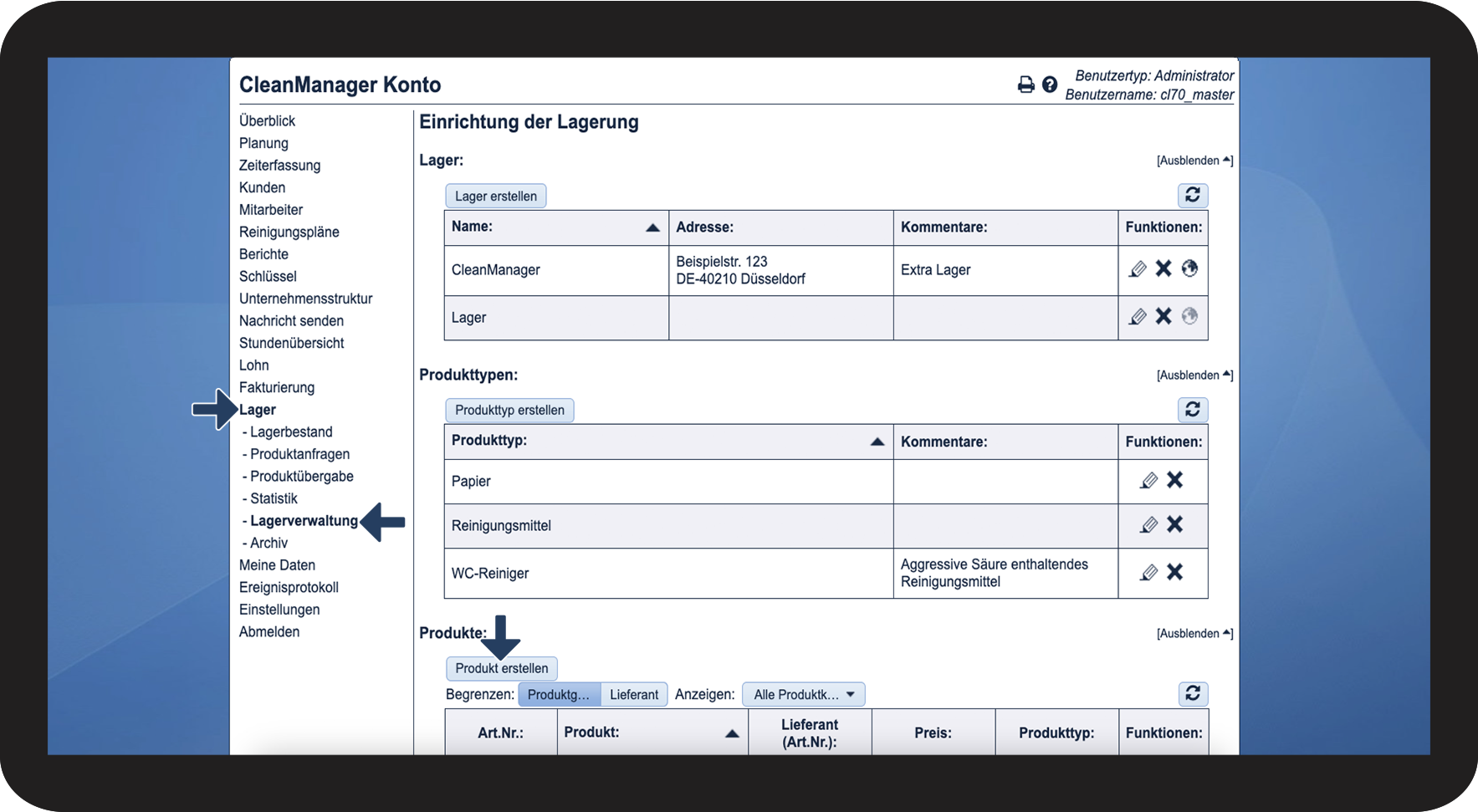
Task: Open the Stundenübersicht menu entry
Action: tap(292, 343)
